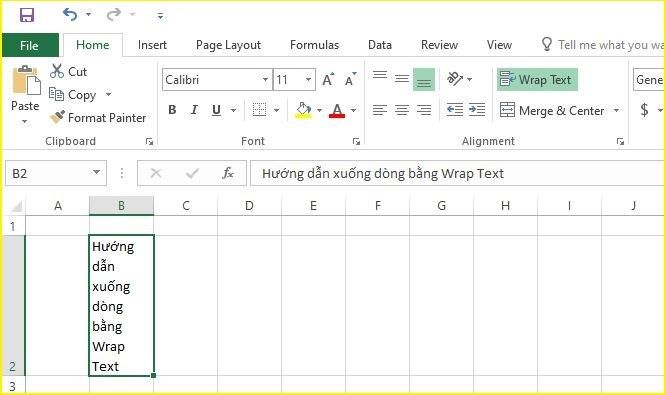Increase font size with the larger A icon
The image size is (666, 395).
328,79
